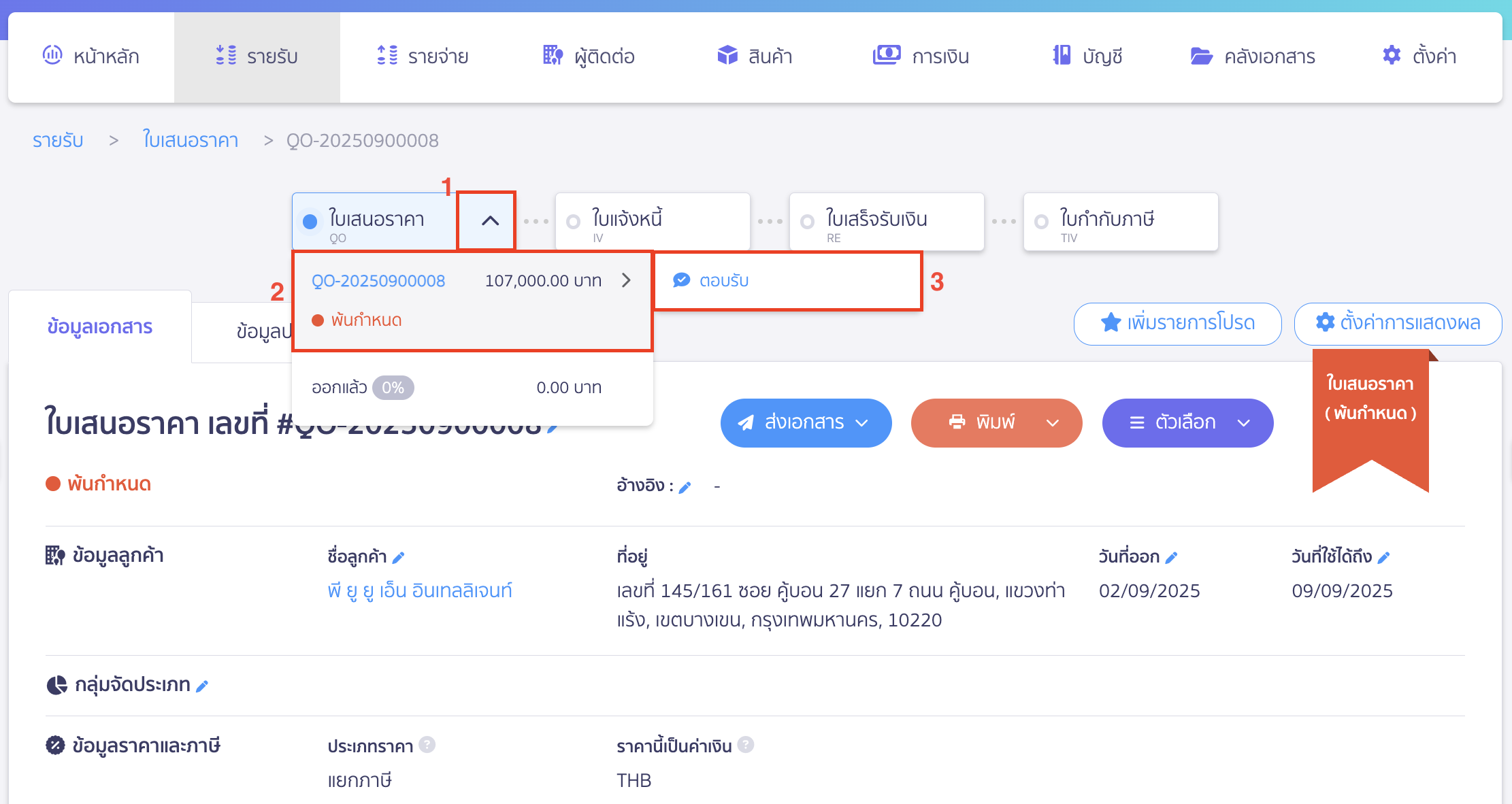Collapse the ใบเสนอราคา panel with the chevron

[486, 220]
